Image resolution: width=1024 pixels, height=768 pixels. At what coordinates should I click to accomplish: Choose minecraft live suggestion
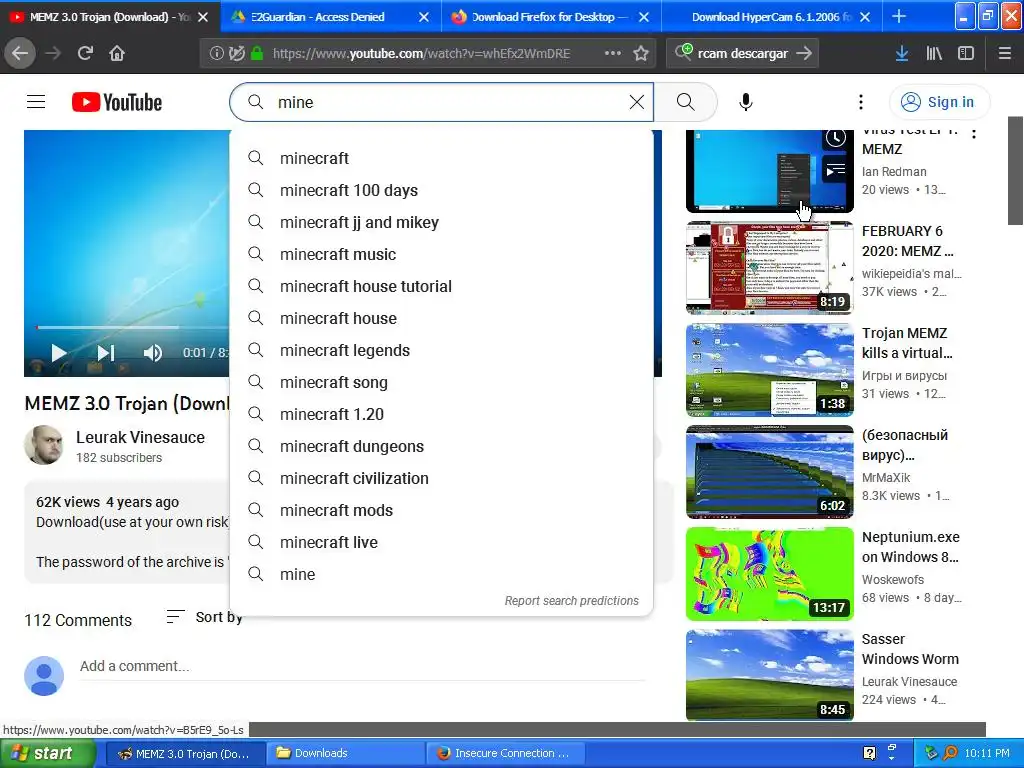click(441, 542)
